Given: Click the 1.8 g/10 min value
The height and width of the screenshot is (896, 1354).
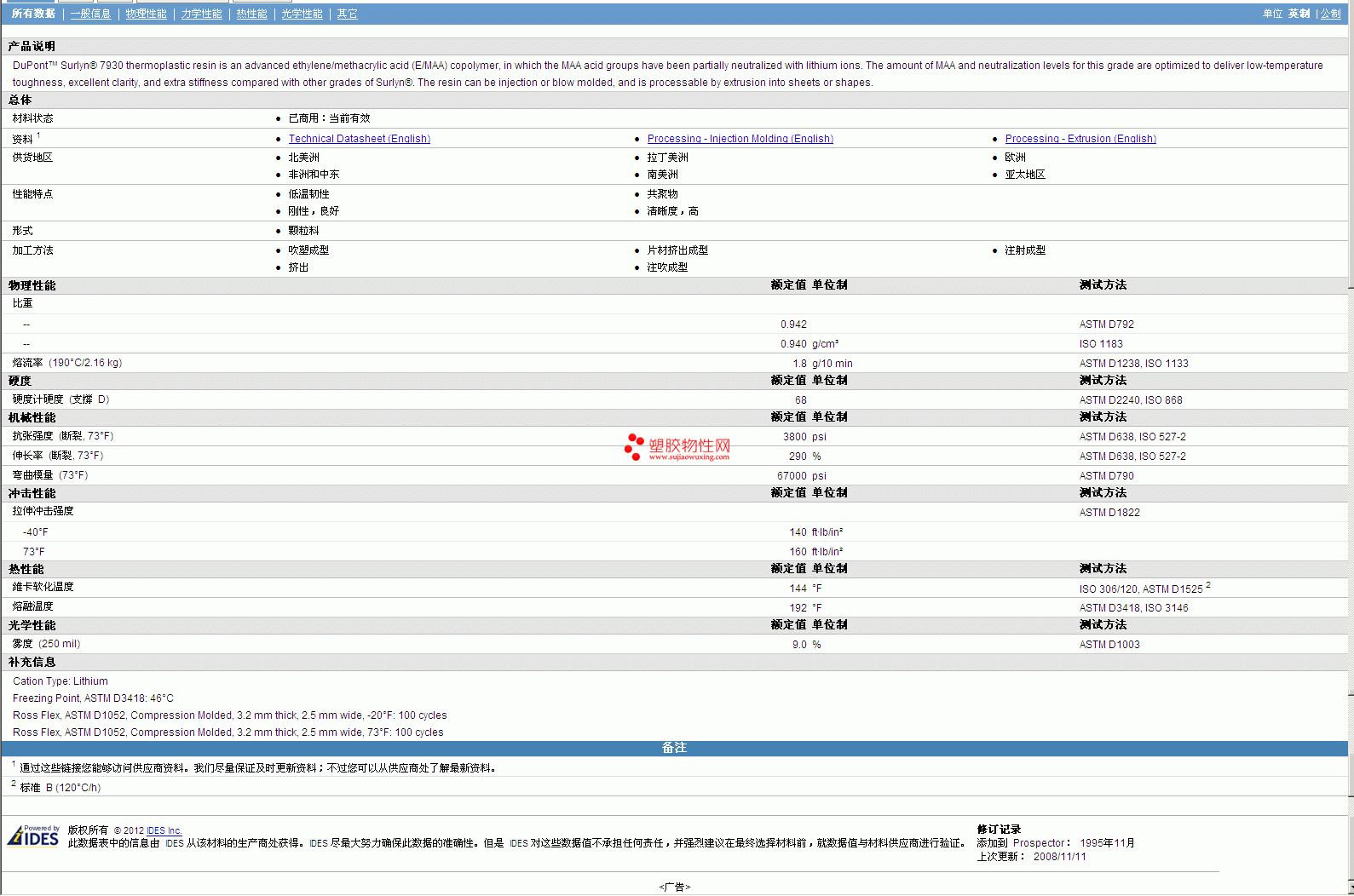Looking at the screenshot, I should click(822, 364).
